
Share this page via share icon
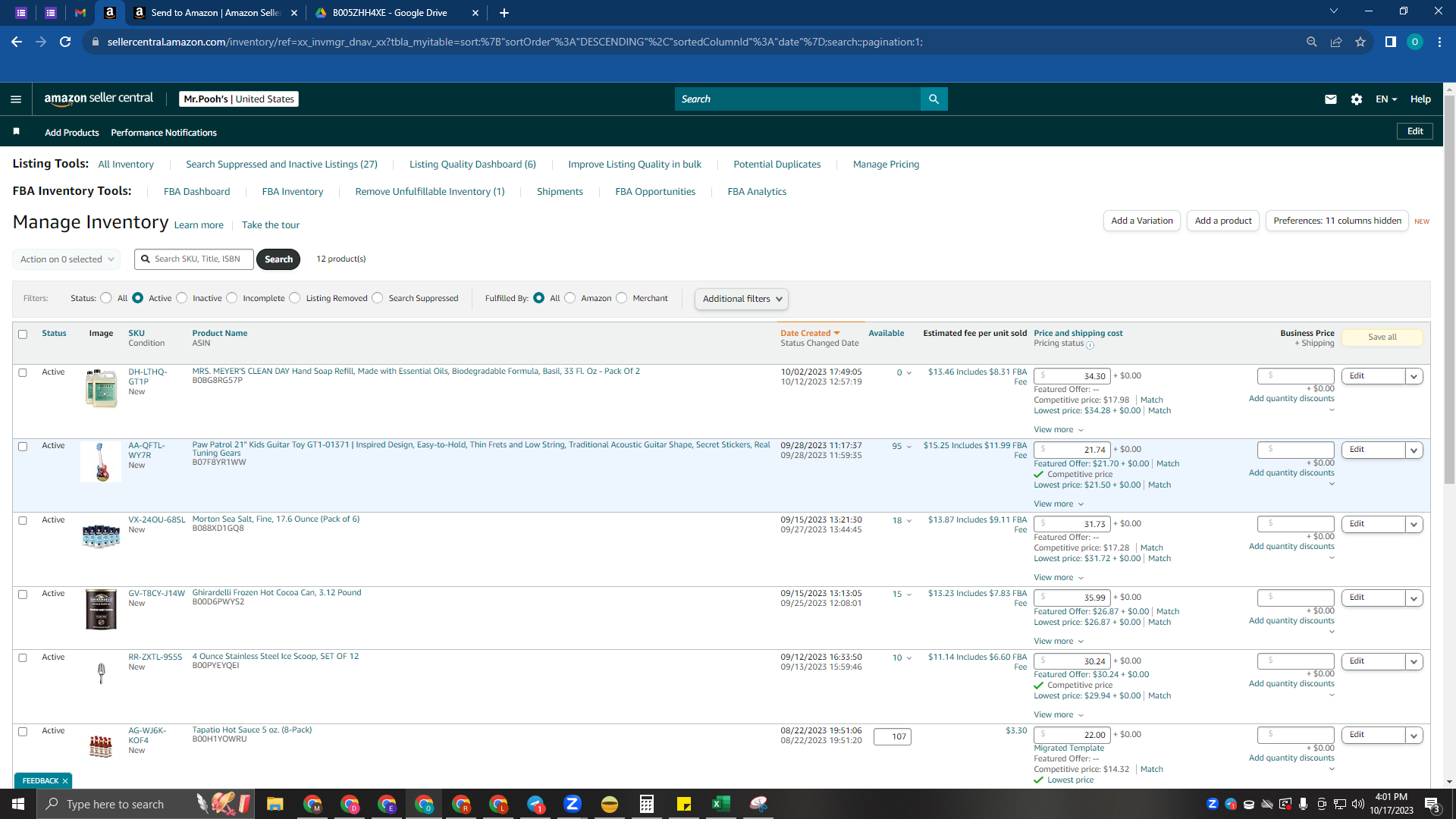(x=1336, y=42)
